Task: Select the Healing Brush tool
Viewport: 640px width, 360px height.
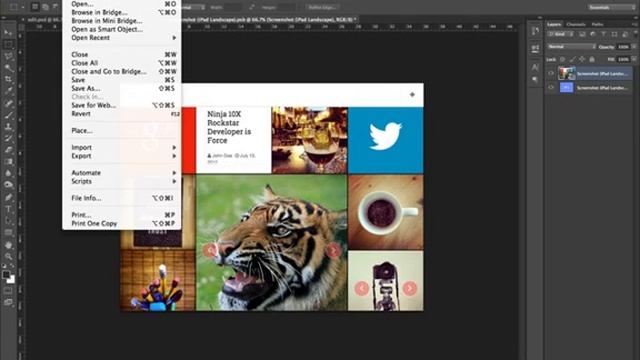Action: pos(9,103)
